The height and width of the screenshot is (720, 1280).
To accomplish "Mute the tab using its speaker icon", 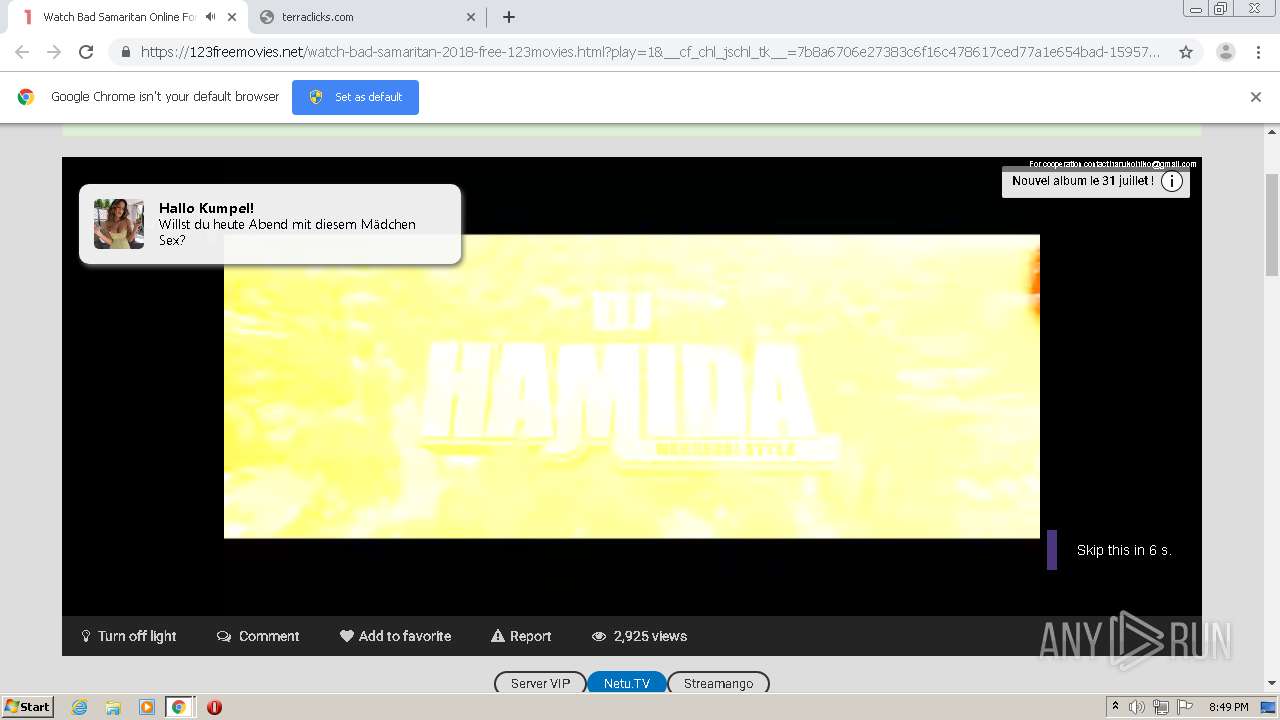I will pos(211,17).
